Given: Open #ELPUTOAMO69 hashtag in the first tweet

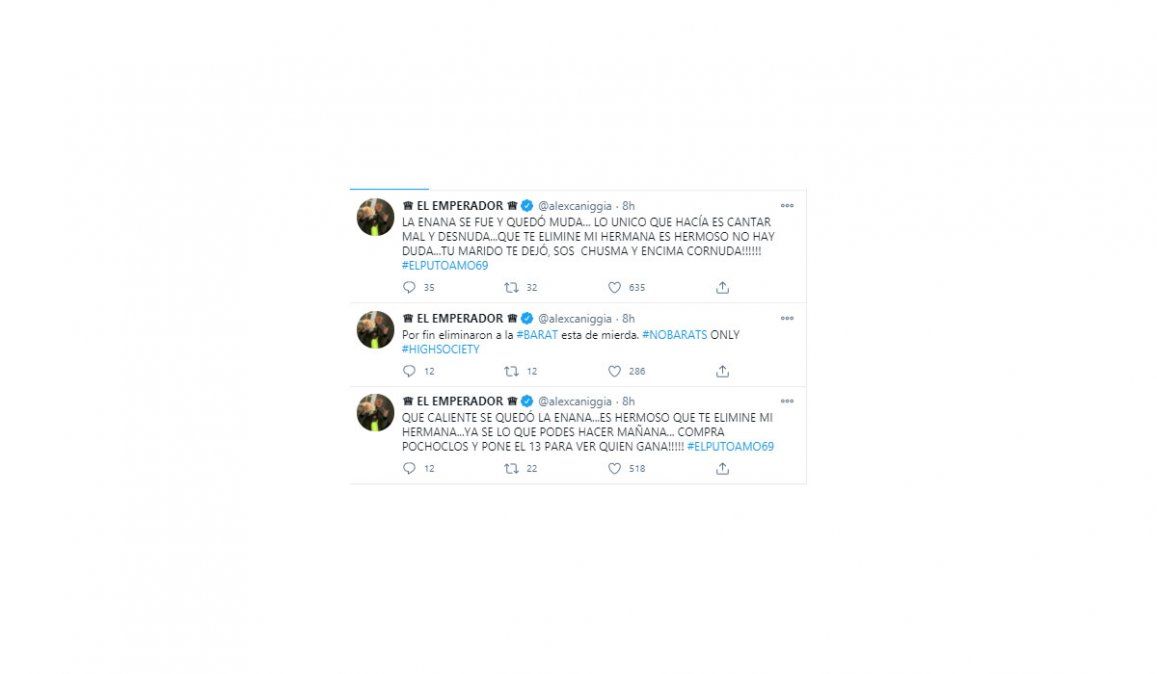Looking at the screenshot, I should click(445, 266).
